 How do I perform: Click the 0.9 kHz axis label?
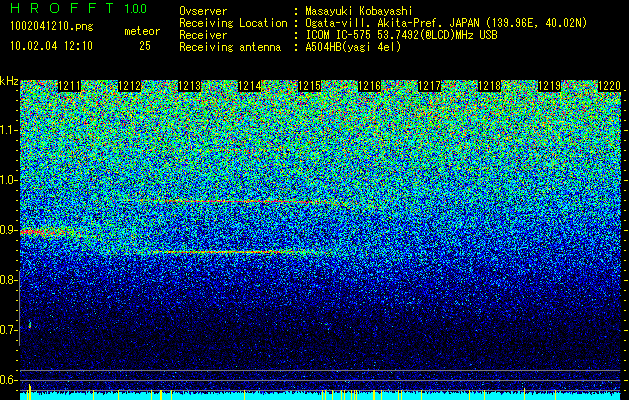pos(8,230)
